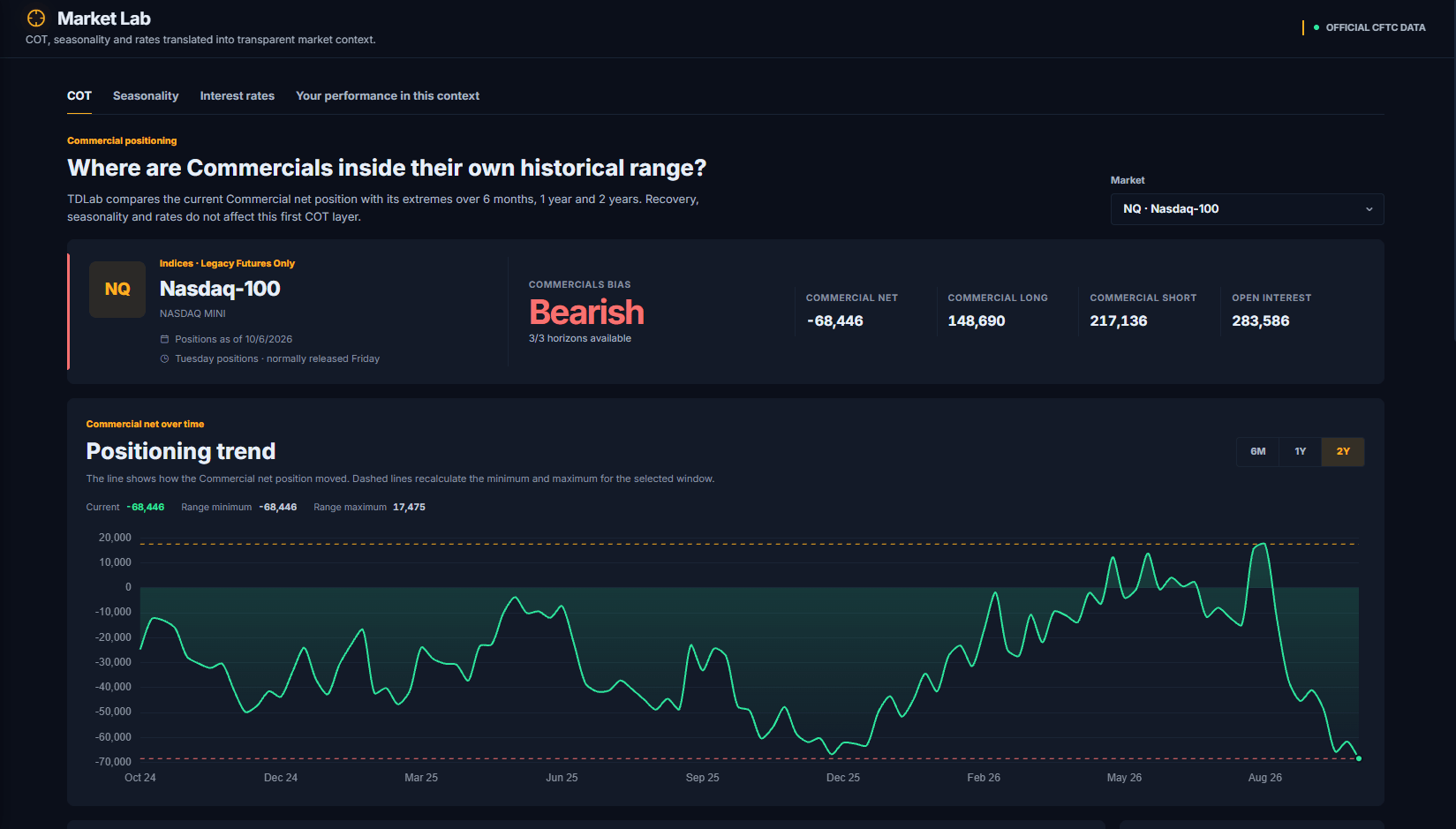This screenshot has width=1456, height=829.
Task: Open the Interest rates tab
Action: click(x=237, y=95)
